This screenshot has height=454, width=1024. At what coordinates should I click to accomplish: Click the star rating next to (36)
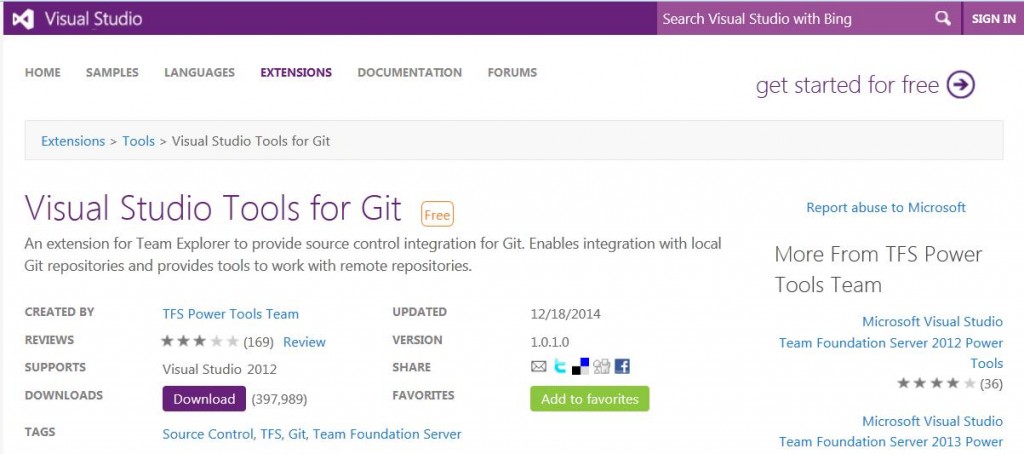pos(937,383)
